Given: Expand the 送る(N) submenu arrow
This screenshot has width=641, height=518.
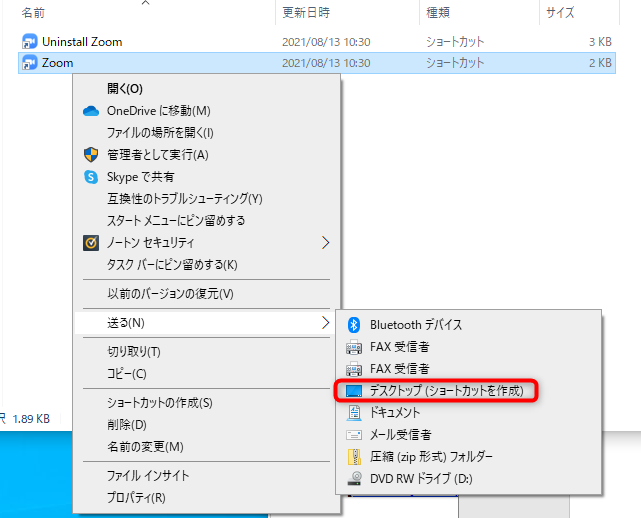Looking at the screenshot, I should [x=325, y=323].
